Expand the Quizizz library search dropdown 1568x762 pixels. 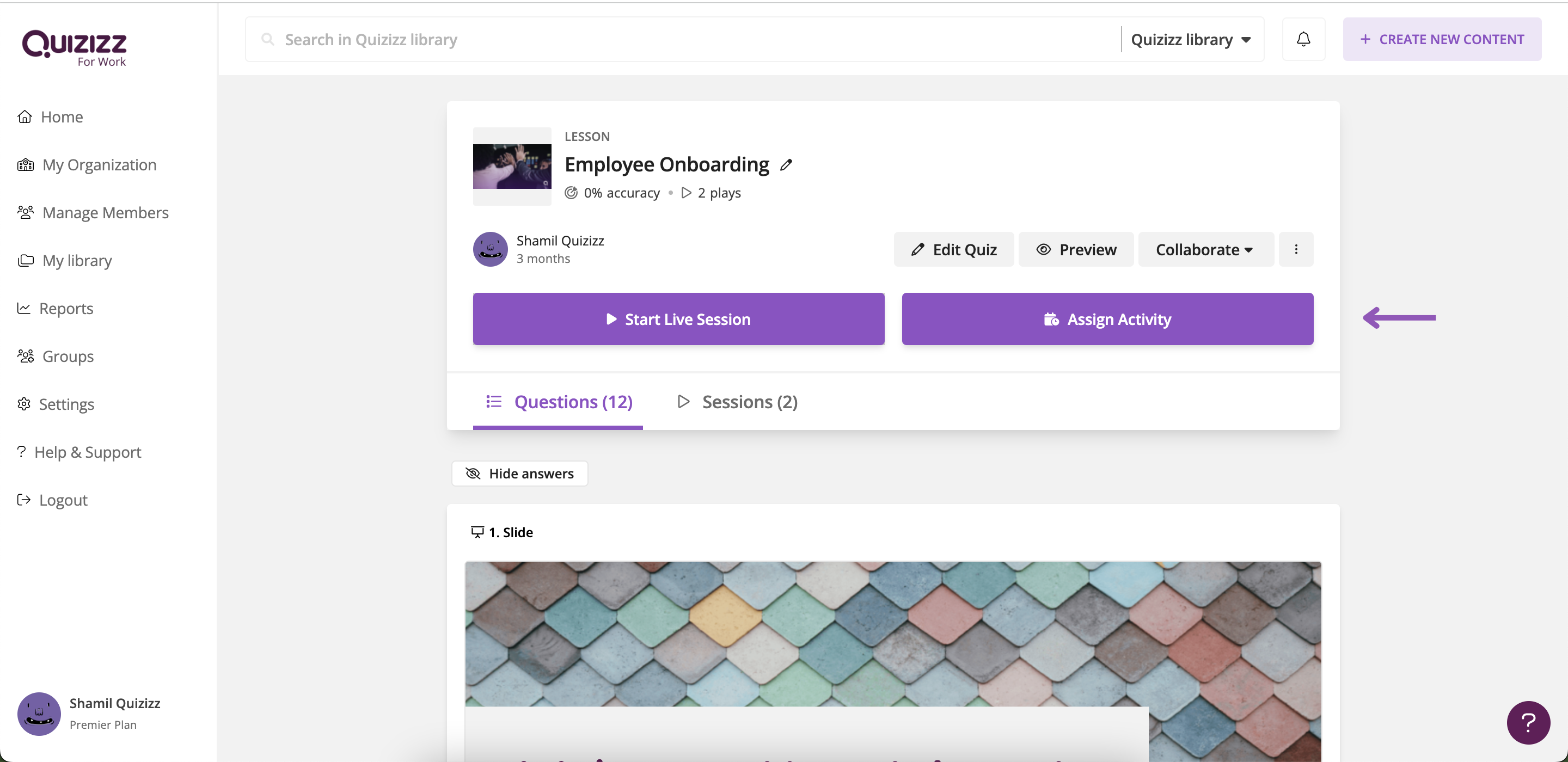point(1191,40)
